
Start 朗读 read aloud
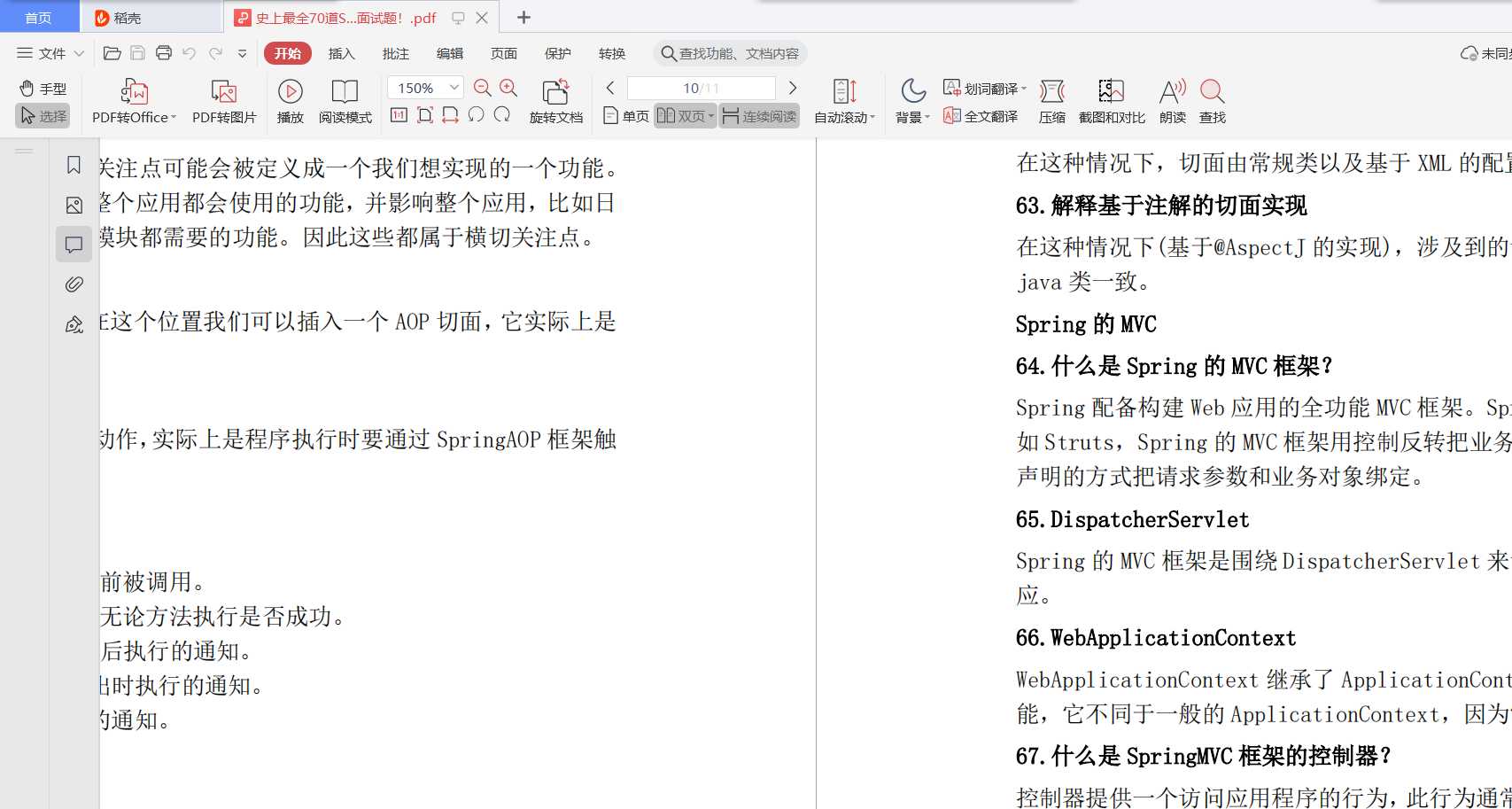click(1173, 102)
